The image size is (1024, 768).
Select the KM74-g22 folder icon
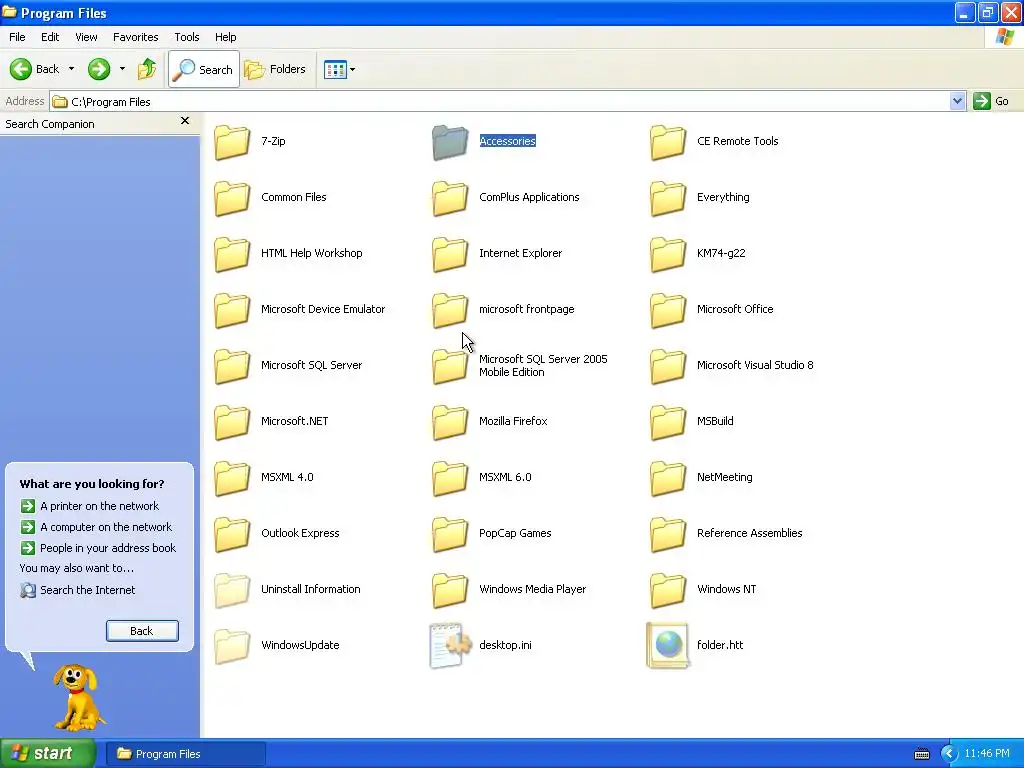667,254
